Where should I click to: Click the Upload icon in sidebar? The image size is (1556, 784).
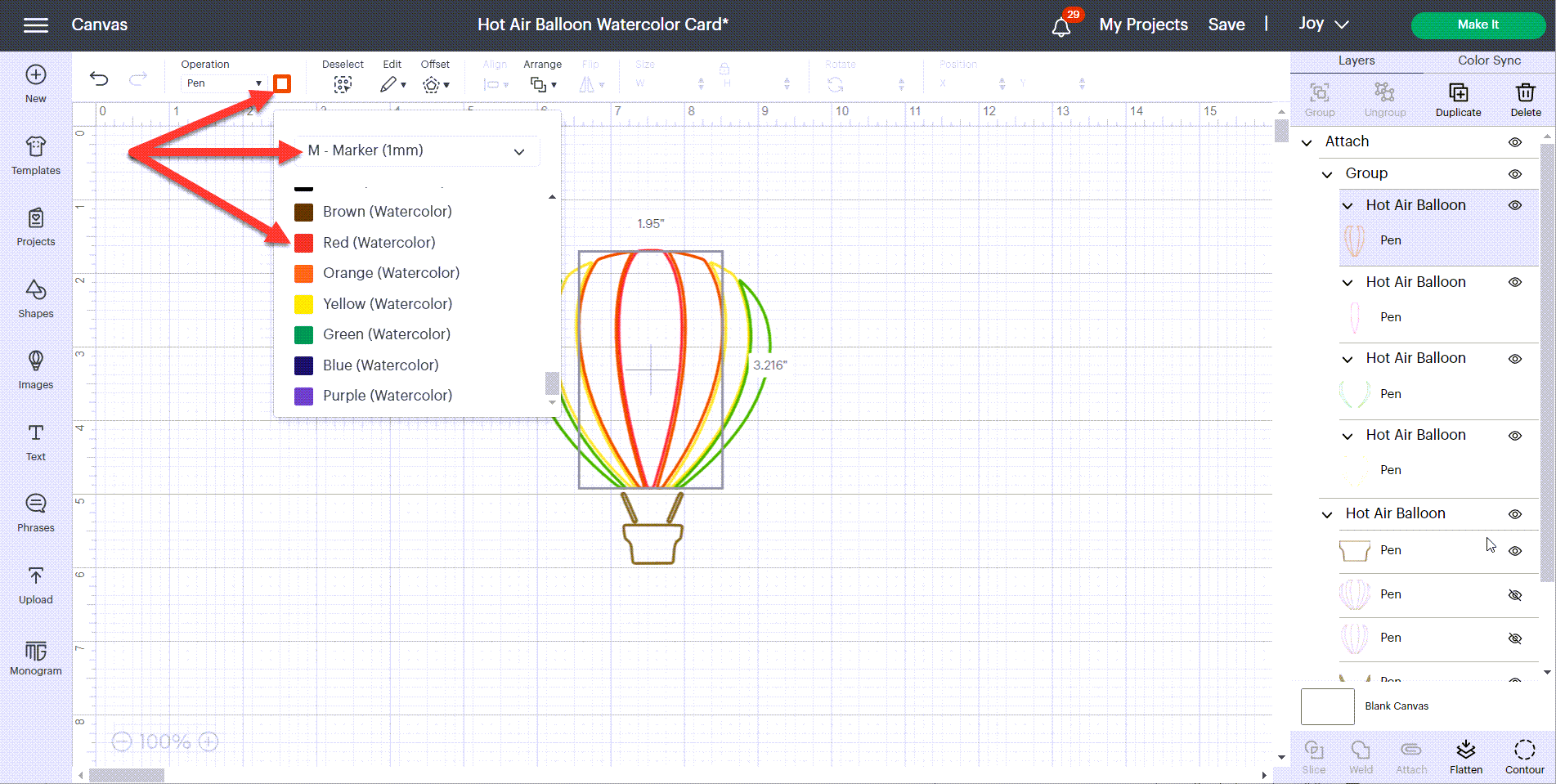point(35,585)
